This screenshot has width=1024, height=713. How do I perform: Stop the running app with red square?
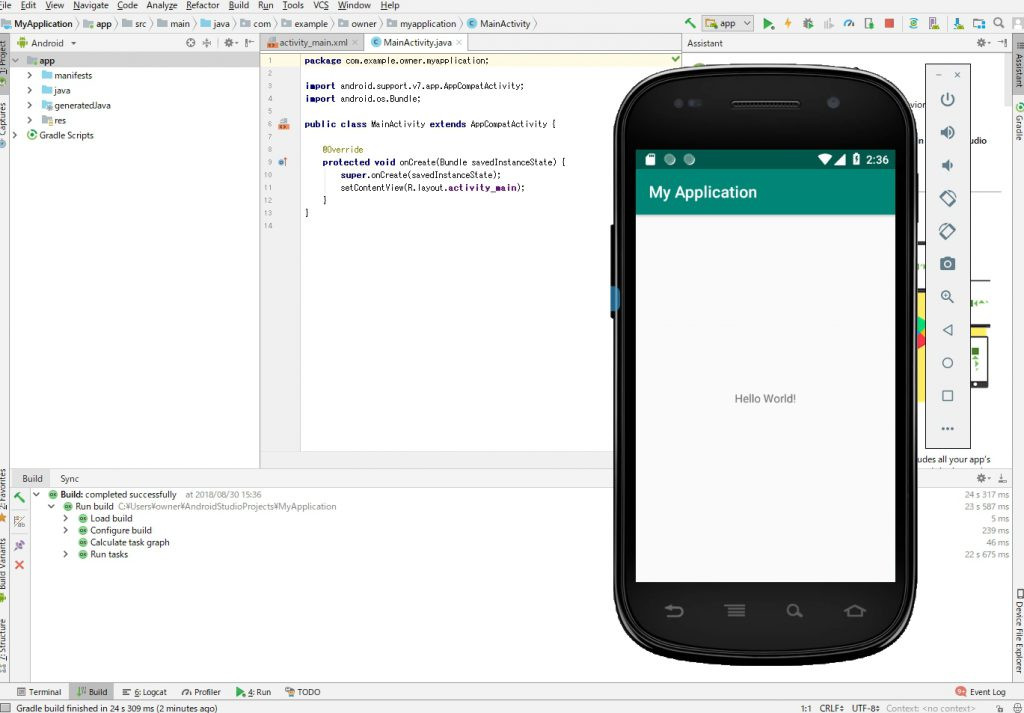[x=888, y=23]
